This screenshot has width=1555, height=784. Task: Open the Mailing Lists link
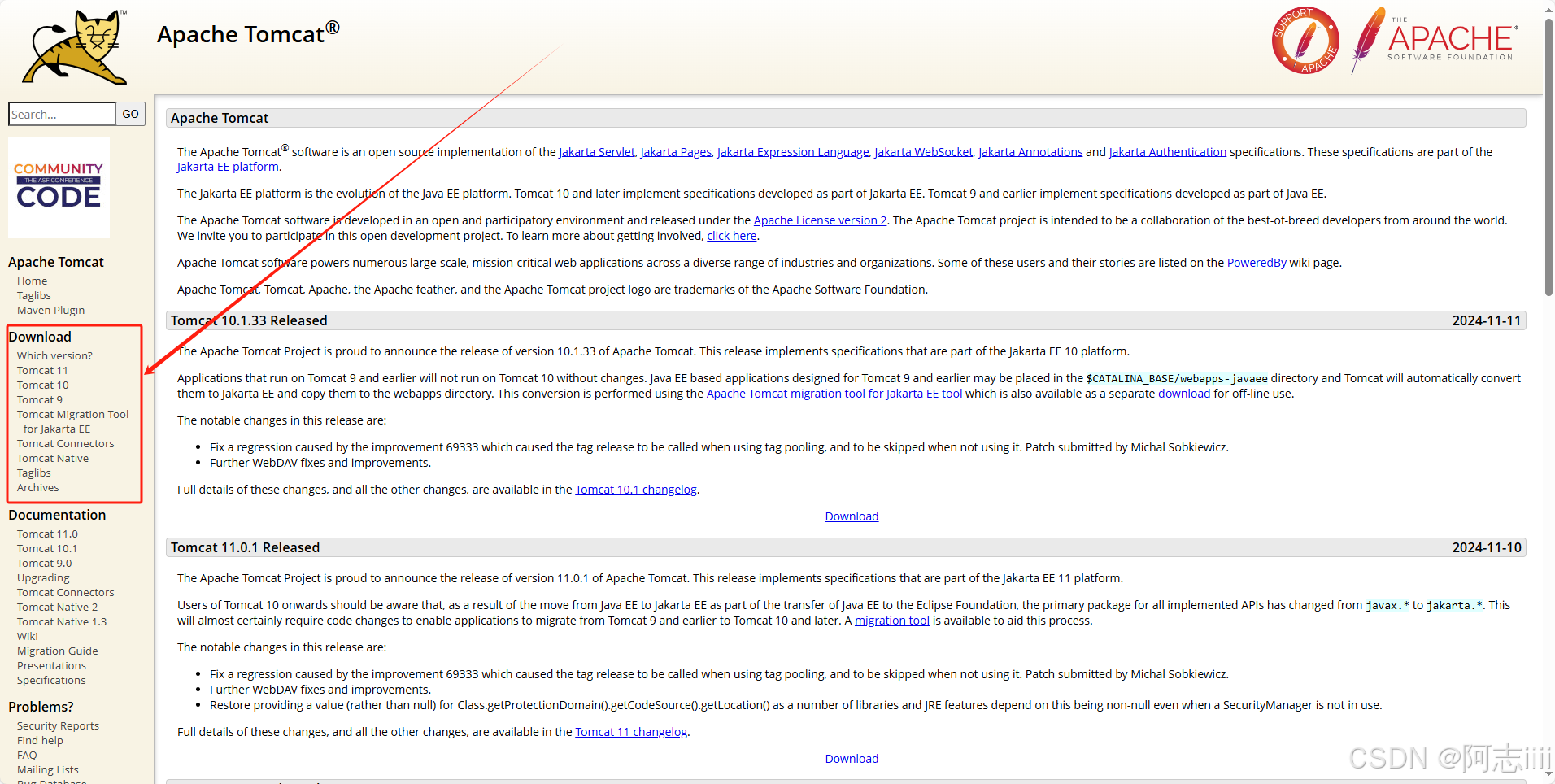(48, 769)
